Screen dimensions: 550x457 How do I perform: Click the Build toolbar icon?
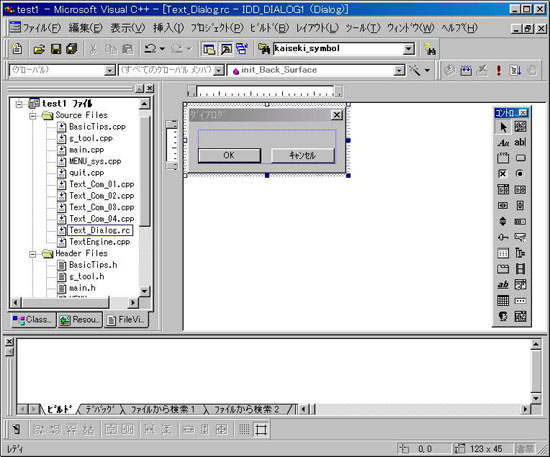[x=466, y=70]
